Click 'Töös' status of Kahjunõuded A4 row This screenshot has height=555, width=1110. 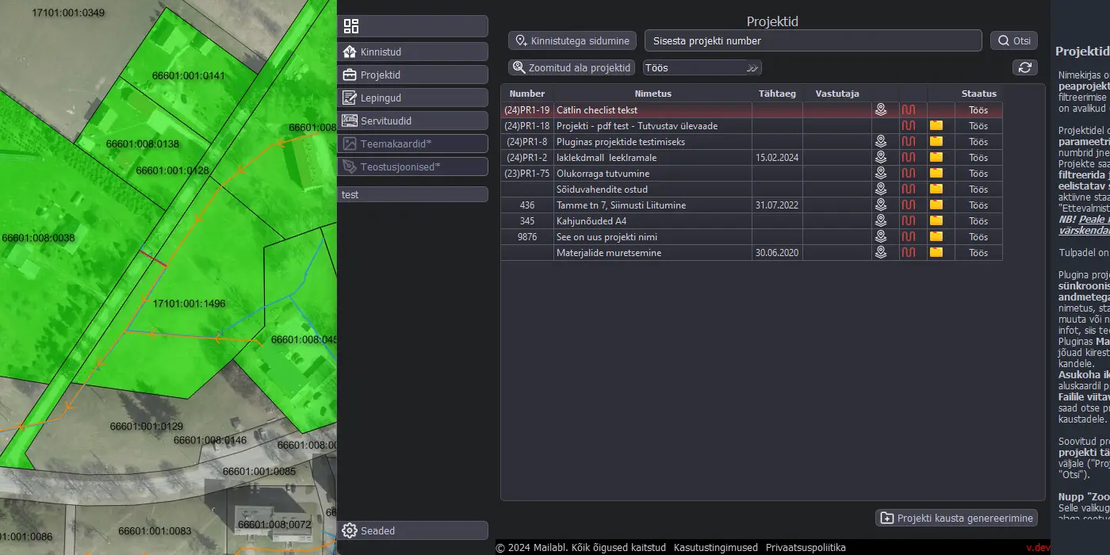tap(978, 221)
